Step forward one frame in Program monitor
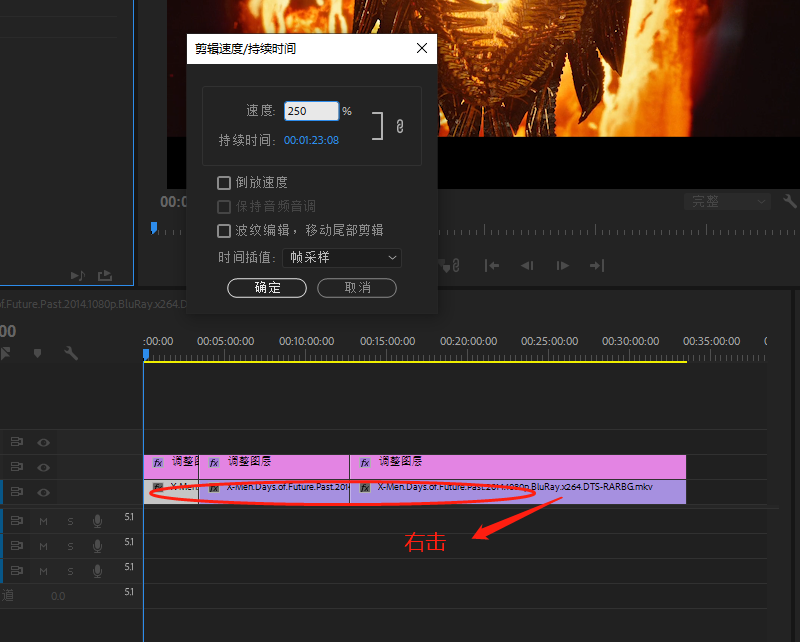 [563, 265]
